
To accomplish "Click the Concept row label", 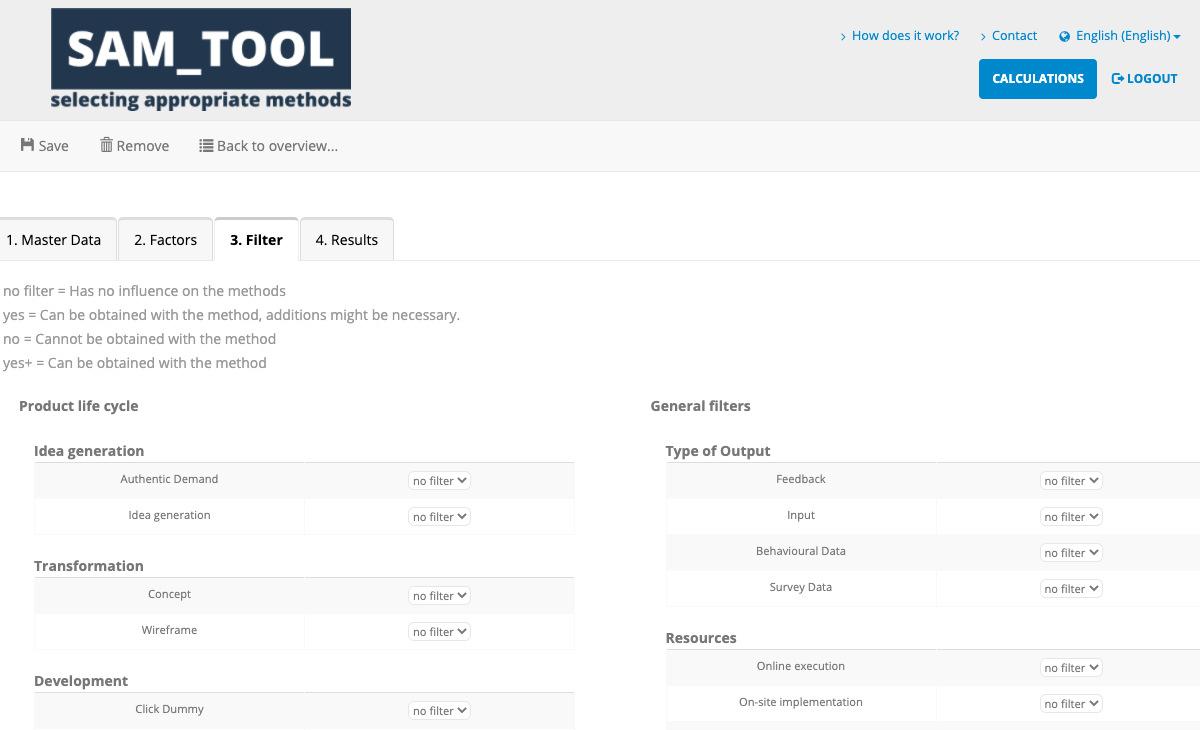I will coord(169,594).
